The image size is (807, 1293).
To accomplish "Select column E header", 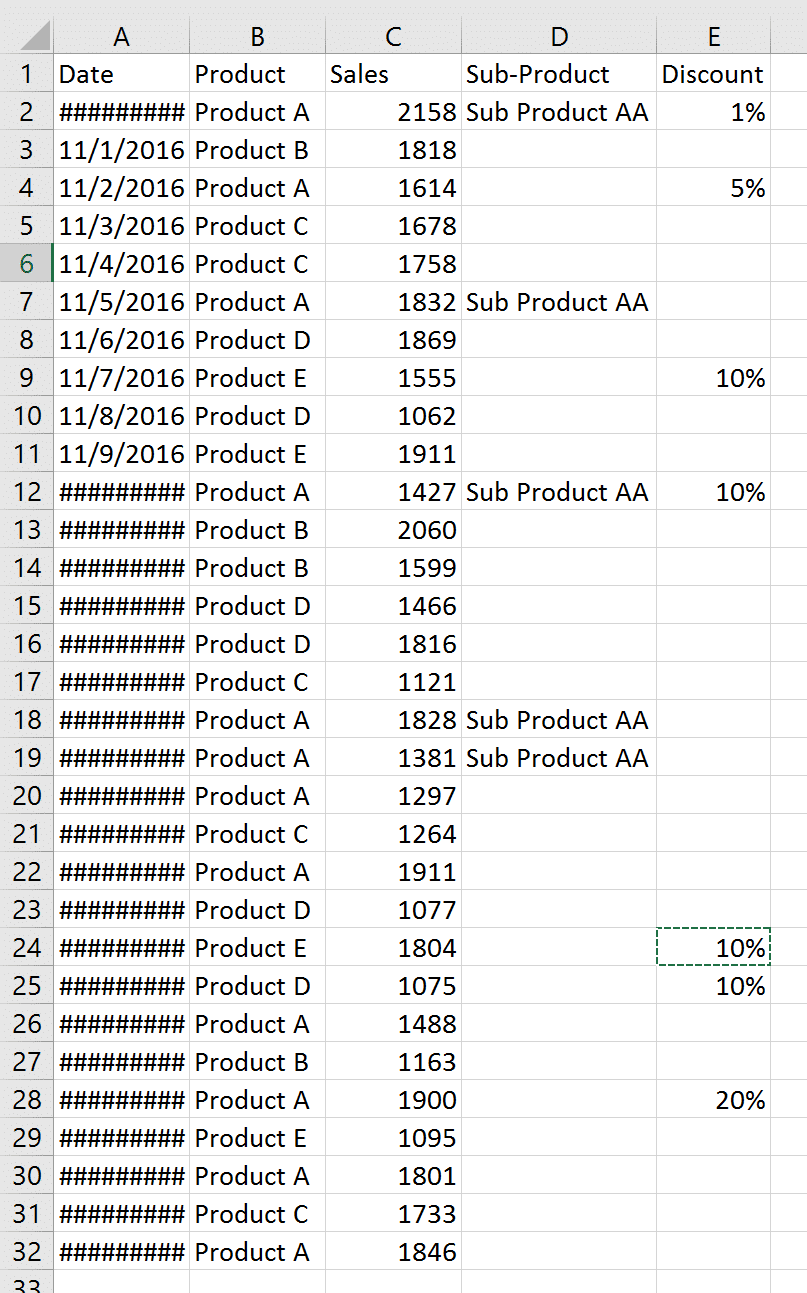I will [x=713, y=36].
